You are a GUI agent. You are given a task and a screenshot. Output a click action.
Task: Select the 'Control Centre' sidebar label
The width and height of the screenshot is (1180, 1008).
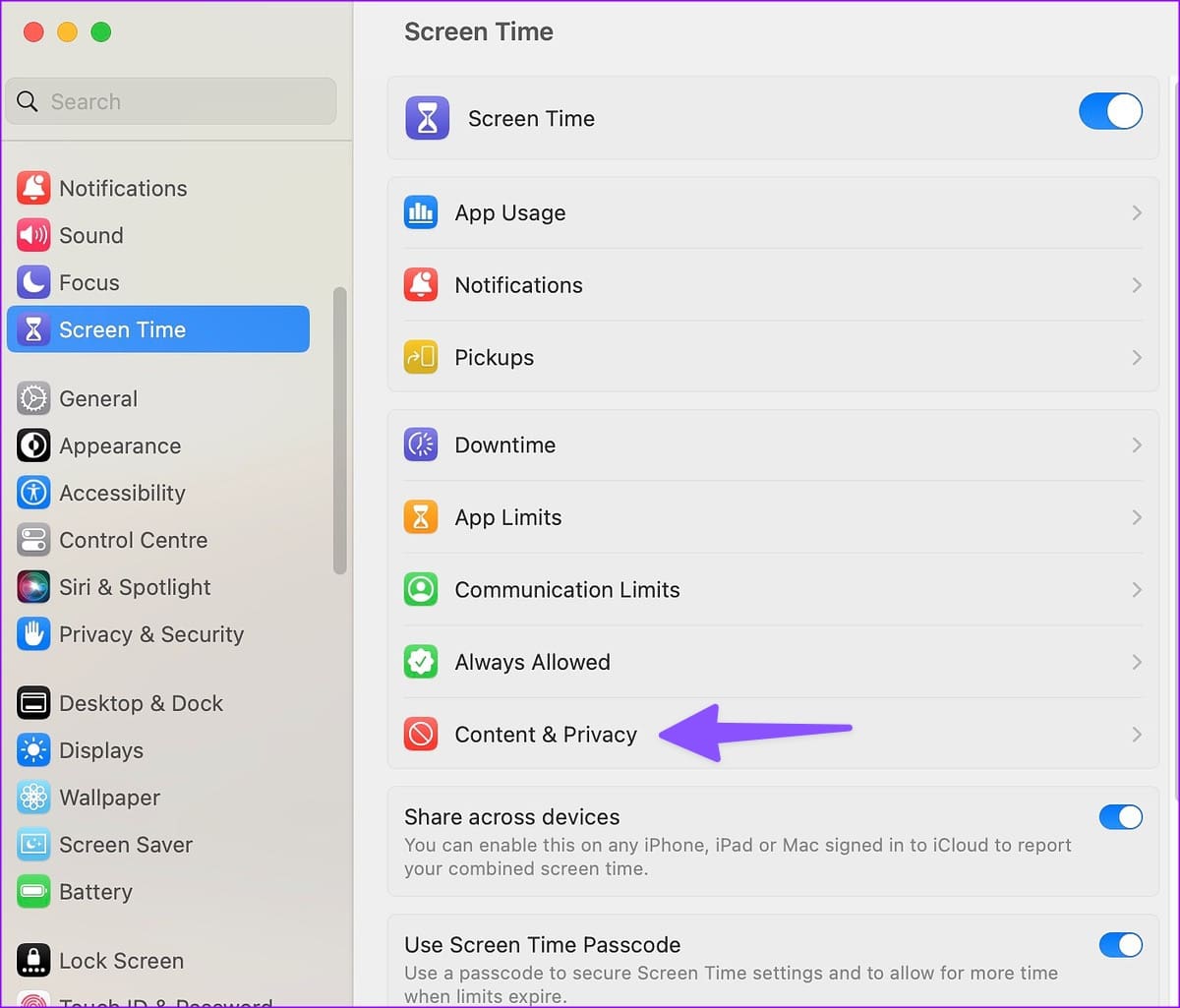134,540
